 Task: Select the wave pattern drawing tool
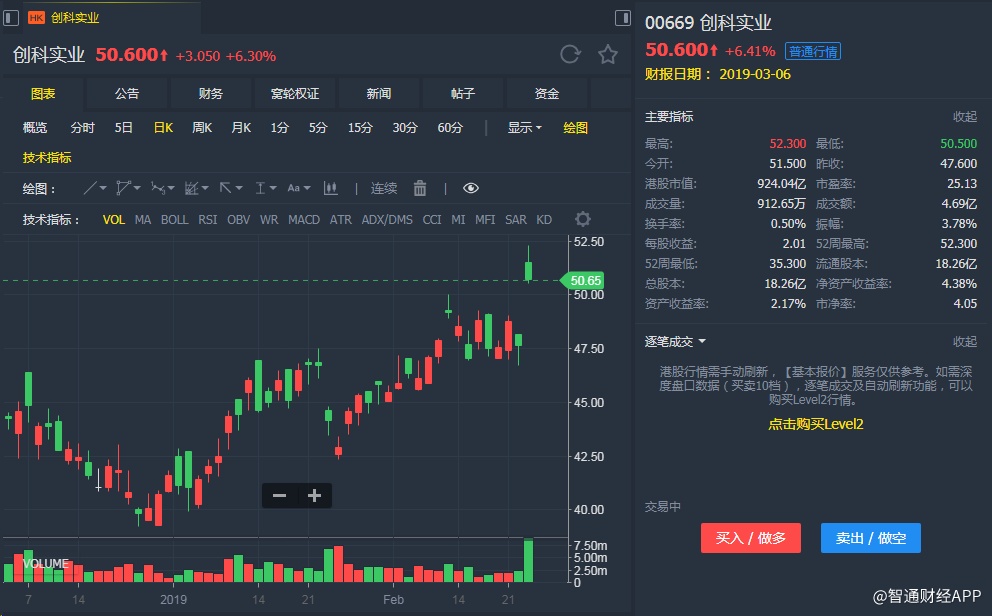pos(158,188)
